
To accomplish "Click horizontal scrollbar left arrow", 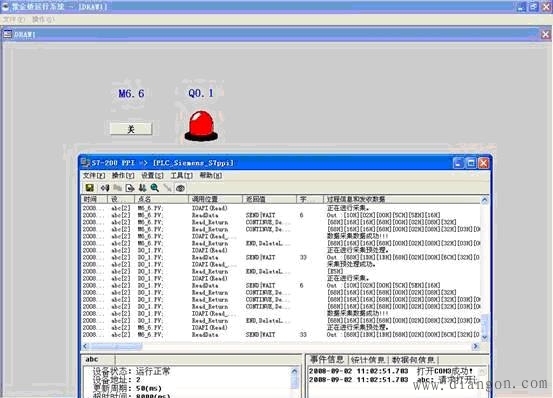I will tap(86, 346).
